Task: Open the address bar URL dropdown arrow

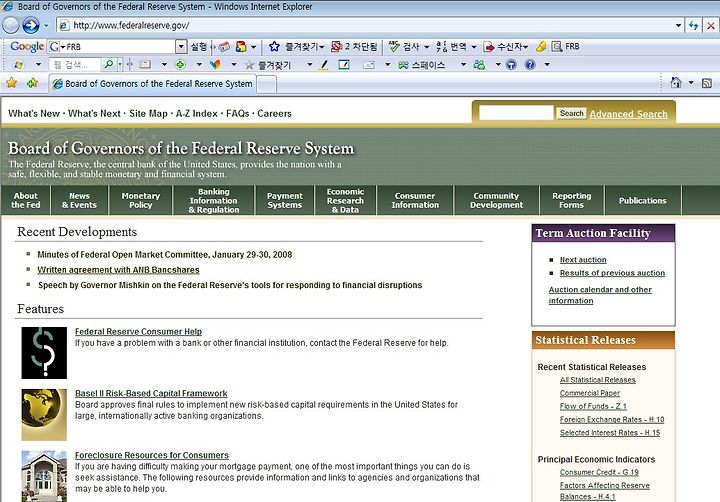Action: [x=678, y=25]
